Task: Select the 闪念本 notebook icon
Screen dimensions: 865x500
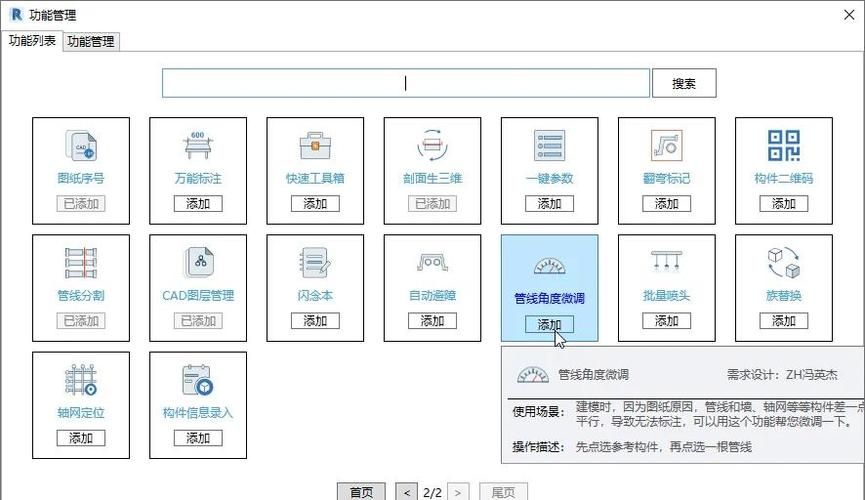Action: pyautogui.click(x=315, y=263)
